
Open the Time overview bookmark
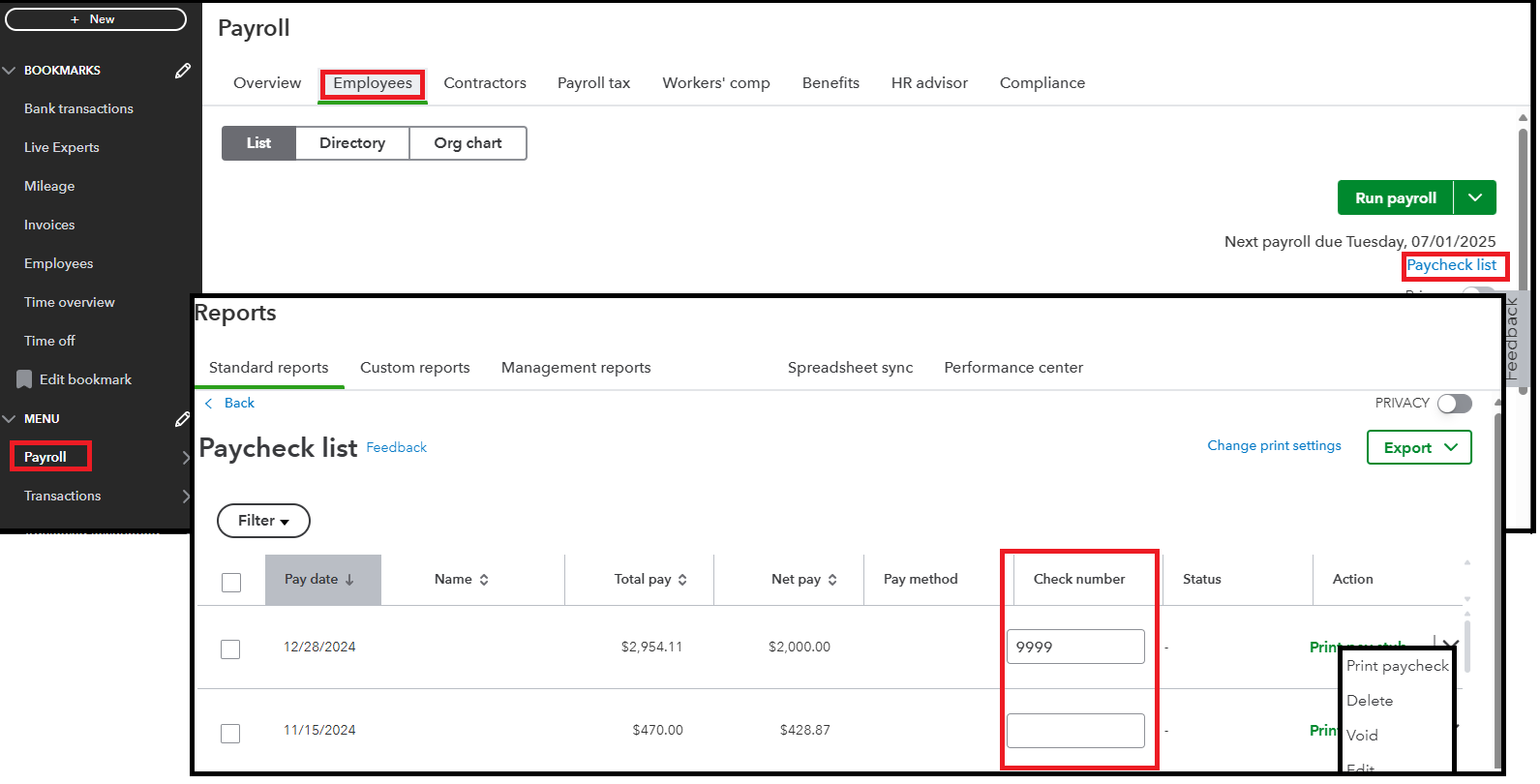(70, 302)
